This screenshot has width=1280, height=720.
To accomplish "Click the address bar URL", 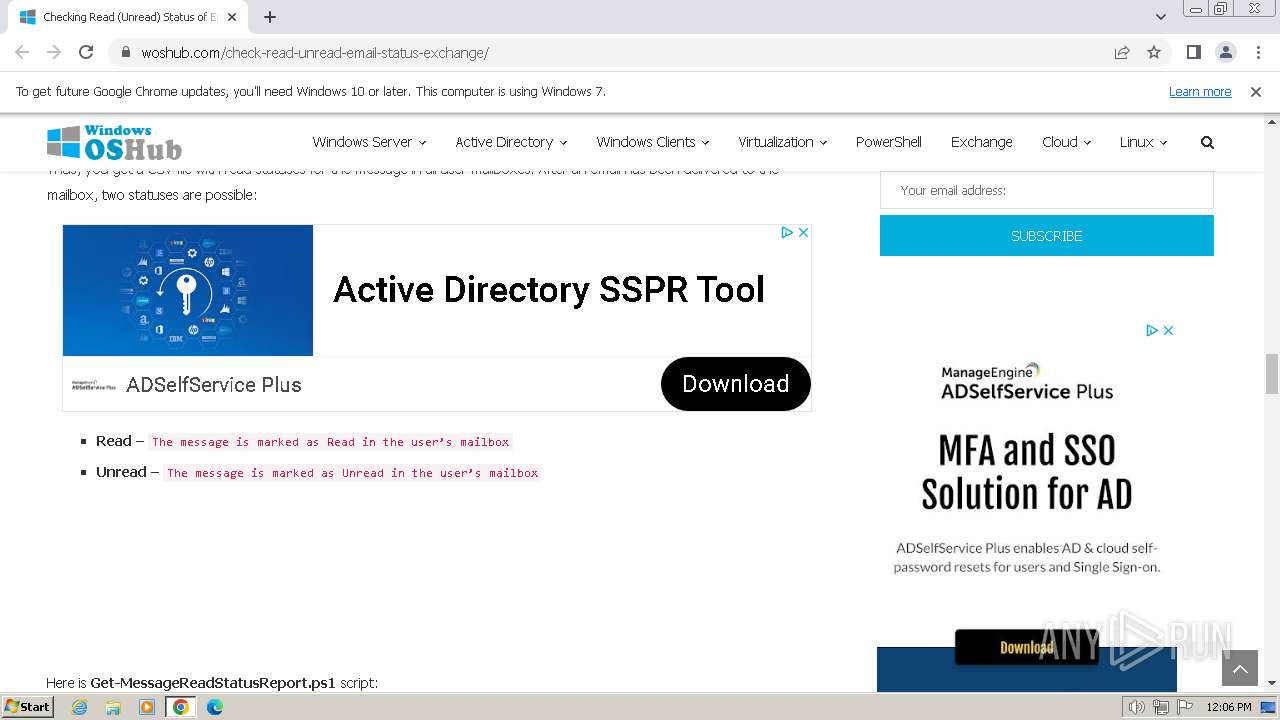I will click(x=315, y=53).
